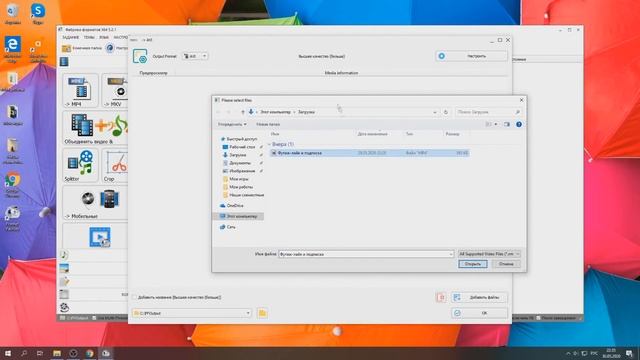This screenshot has height=360, width=640.
Task: Open the All Supported Video Files filter
Action: click(489, 254)
